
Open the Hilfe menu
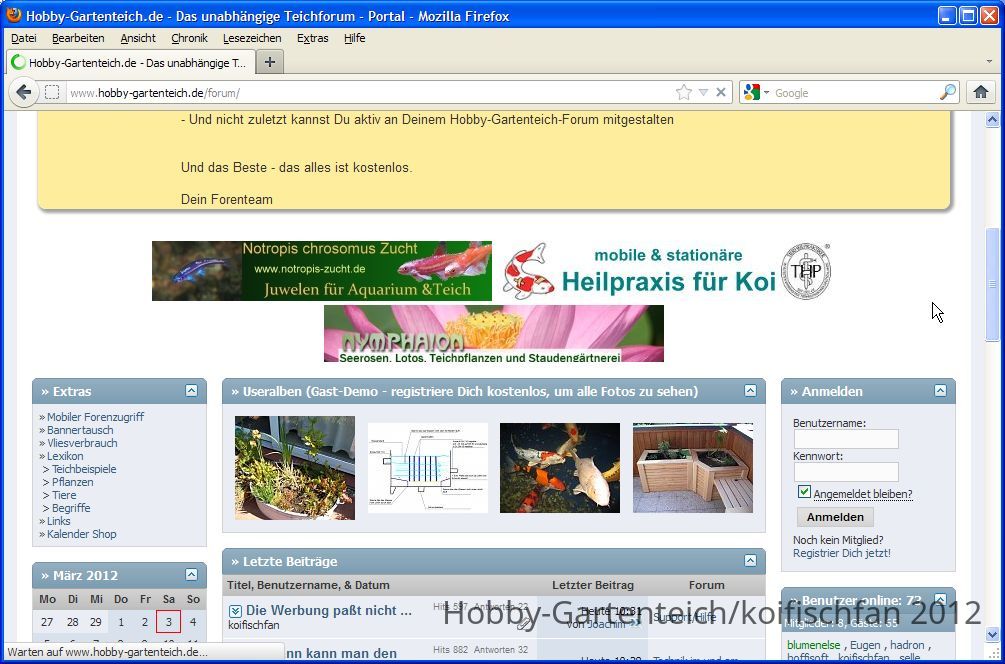[354, 38]
